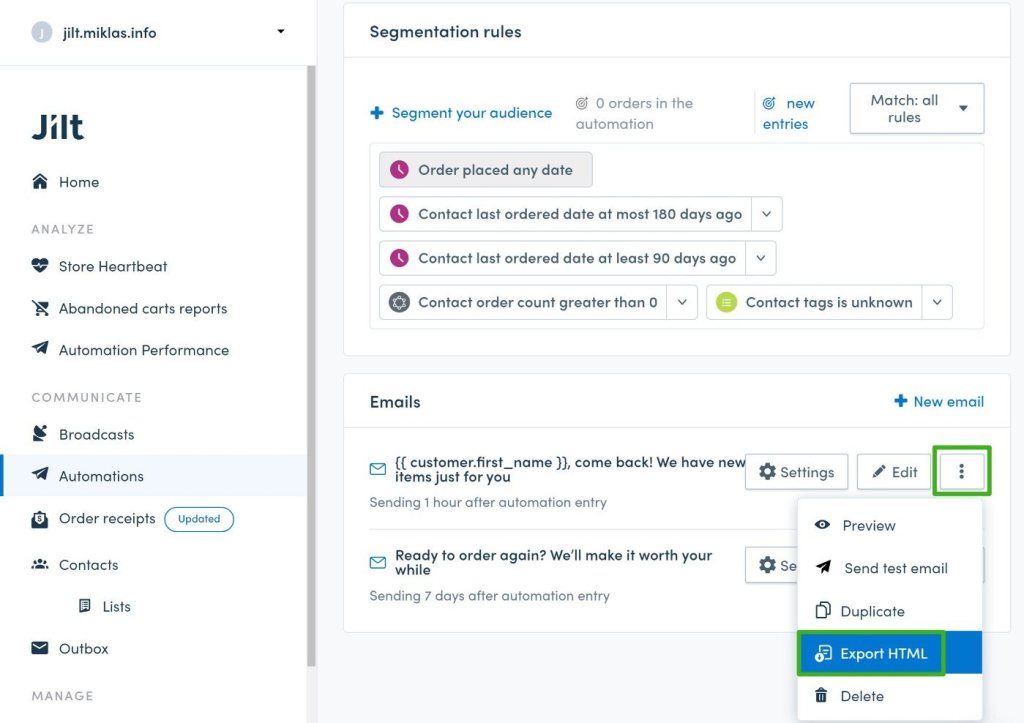Click envelope icon of first email
The image size is (1024, 723).
point(377,469)
